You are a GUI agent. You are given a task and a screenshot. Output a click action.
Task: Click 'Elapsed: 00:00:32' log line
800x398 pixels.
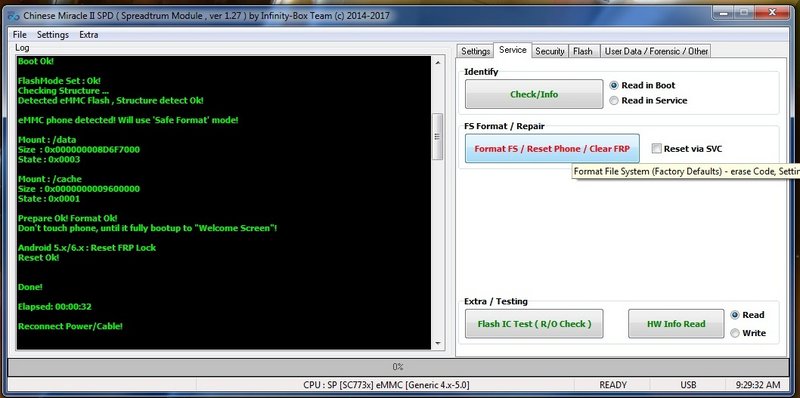[55, 307]
